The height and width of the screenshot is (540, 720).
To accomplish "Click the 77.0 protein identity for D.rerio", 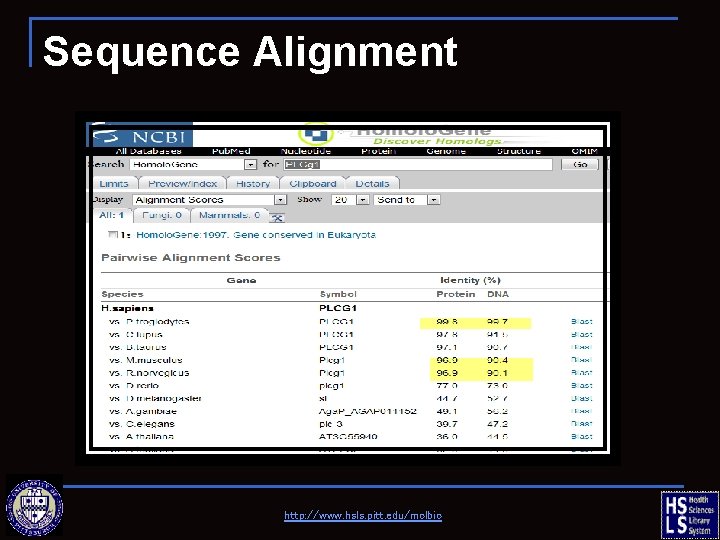I will coord(447,386).
